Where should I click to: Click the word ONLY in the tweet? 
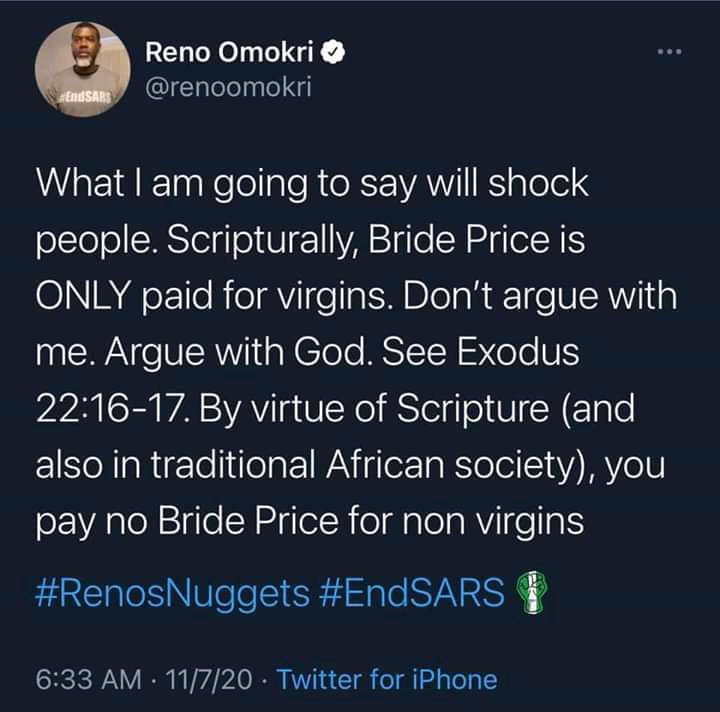coord(83,296)
